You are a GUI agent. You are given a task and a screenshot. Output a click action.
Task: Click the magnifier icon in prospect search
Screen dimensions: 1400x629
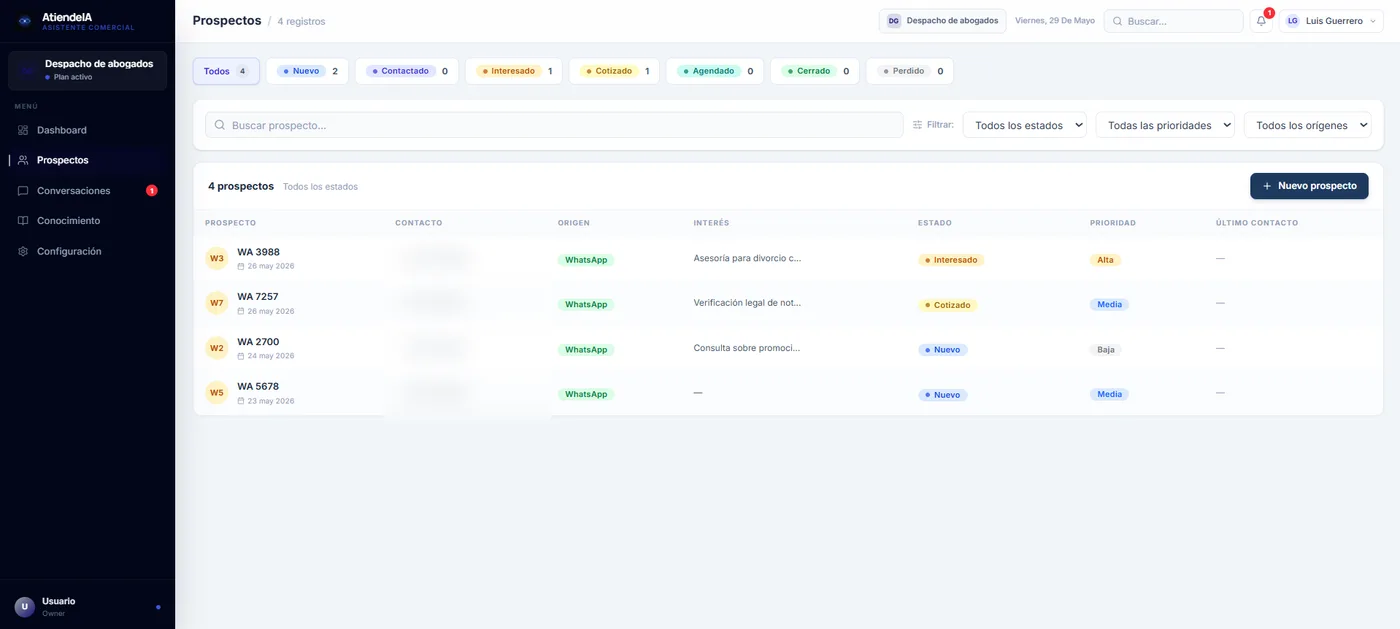pos(220,125)
